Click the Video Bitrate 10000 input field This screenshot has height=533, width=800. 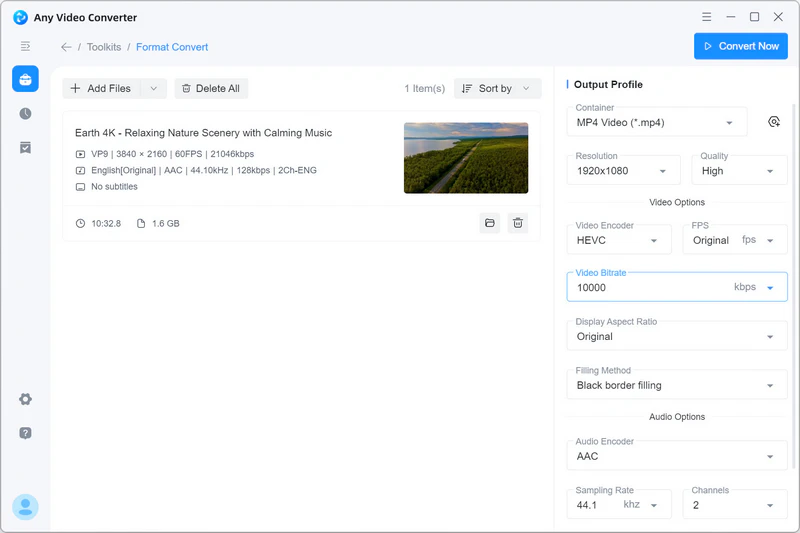click(650, 287)
